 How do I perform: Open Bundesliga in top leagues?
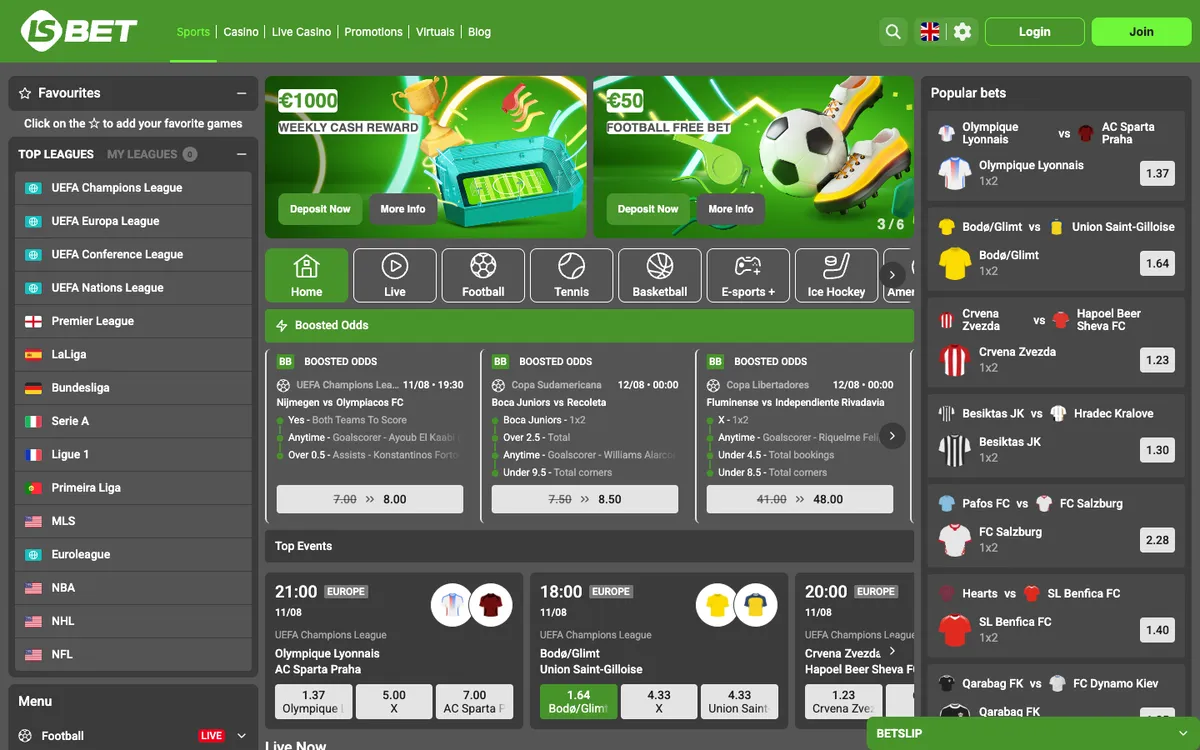(133, 387)
